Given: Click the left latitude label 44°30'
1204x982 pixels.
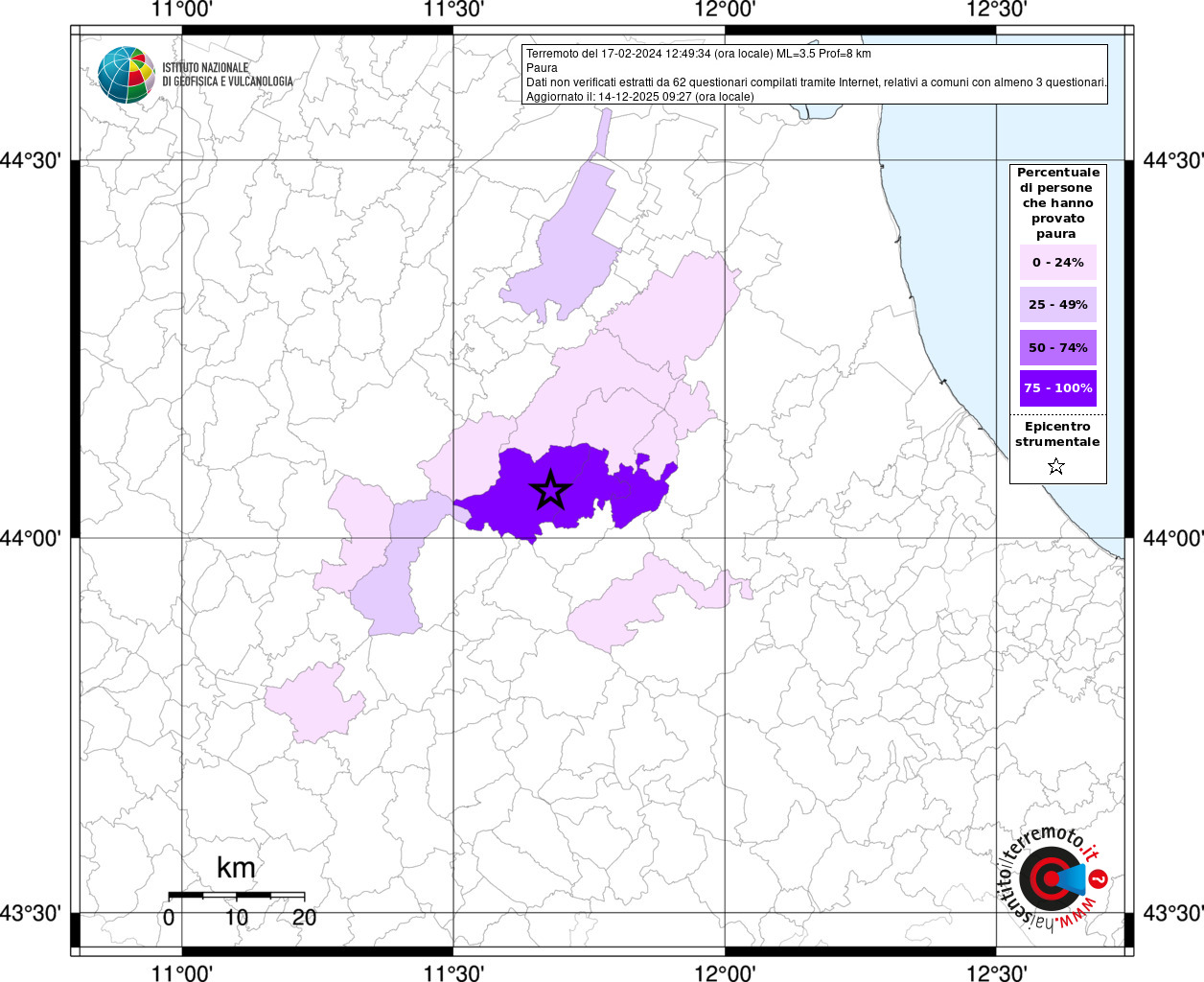Looking at the screenshot, I should pos(31,160).
